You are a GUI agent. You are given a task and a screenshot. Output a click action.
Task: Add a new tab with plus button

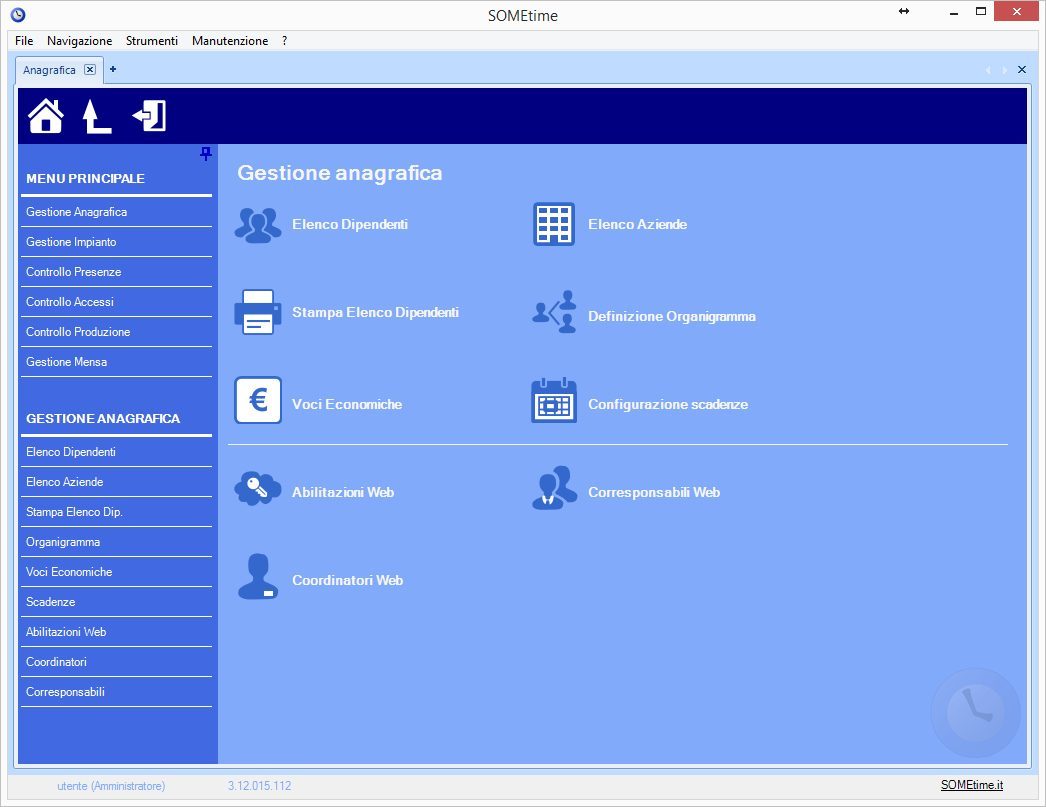click(x=113, y=69)
